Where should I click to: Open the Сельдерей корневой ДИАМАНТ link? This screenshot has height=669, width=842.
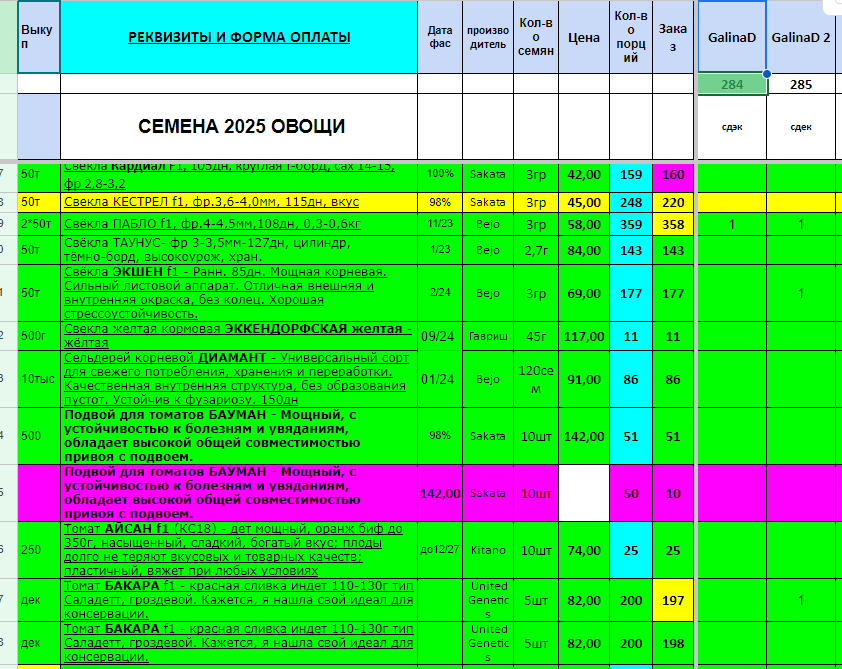[236, 379]
